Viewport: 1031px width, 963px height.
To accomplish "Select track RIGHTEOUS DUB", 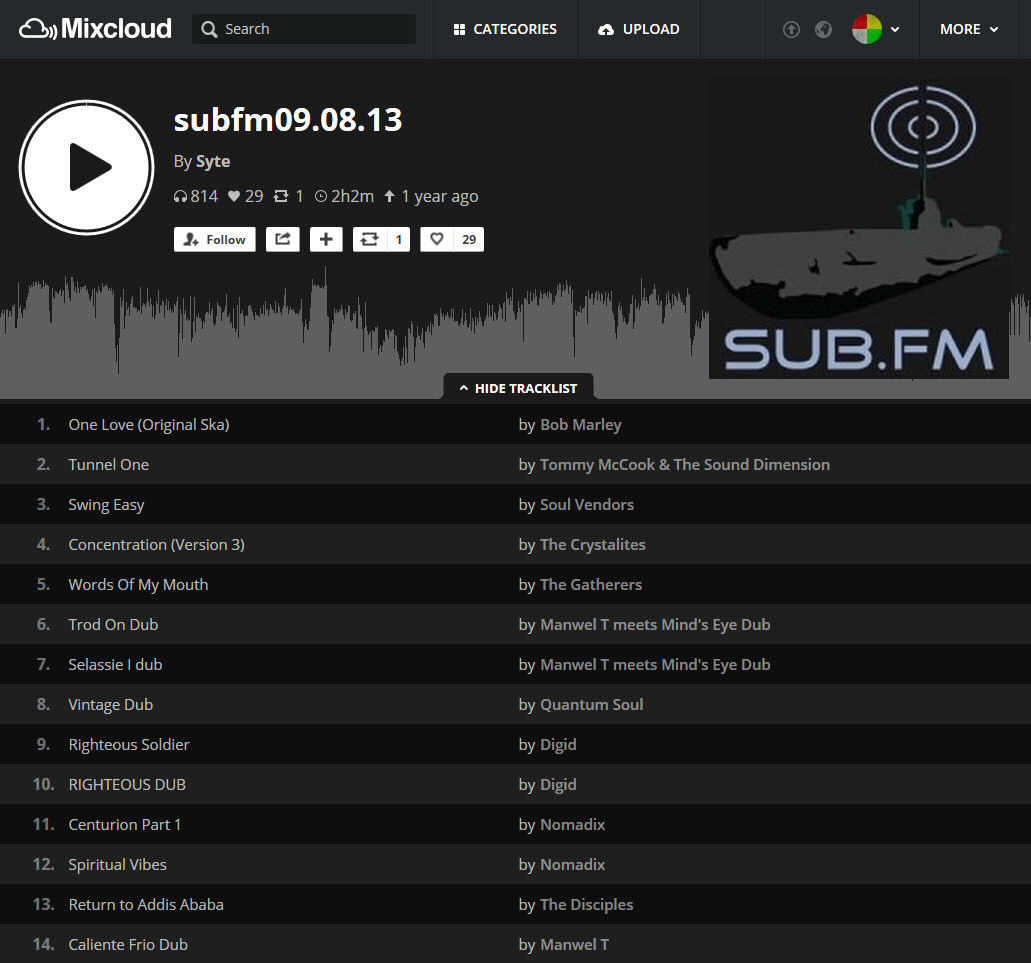I will (x=127, y=785).
